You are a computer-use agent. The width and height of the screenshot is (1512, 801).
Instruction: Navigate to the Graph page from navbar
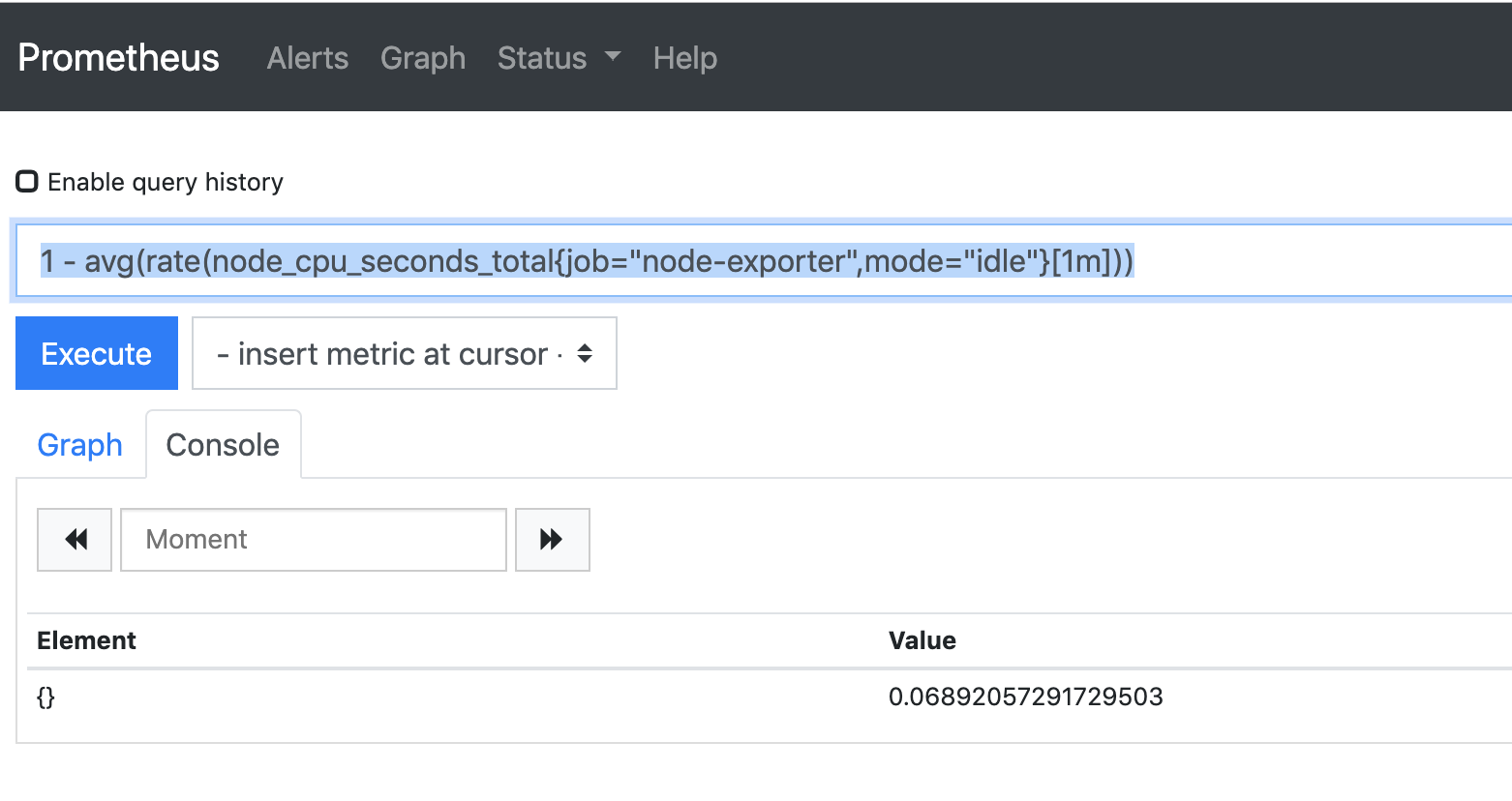423,58
